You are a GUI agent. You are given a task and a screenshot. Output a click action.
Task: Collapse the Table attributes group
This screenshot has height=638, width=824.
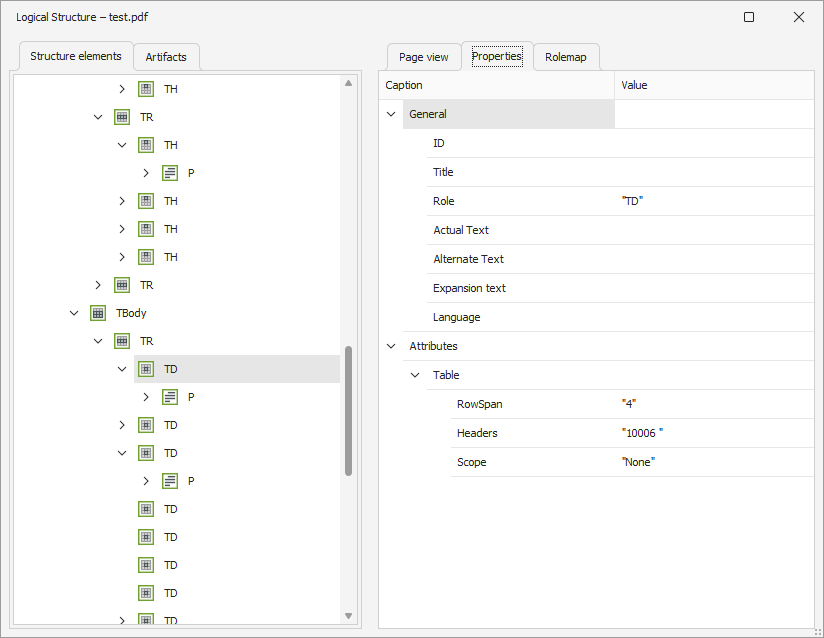[415, 376]
